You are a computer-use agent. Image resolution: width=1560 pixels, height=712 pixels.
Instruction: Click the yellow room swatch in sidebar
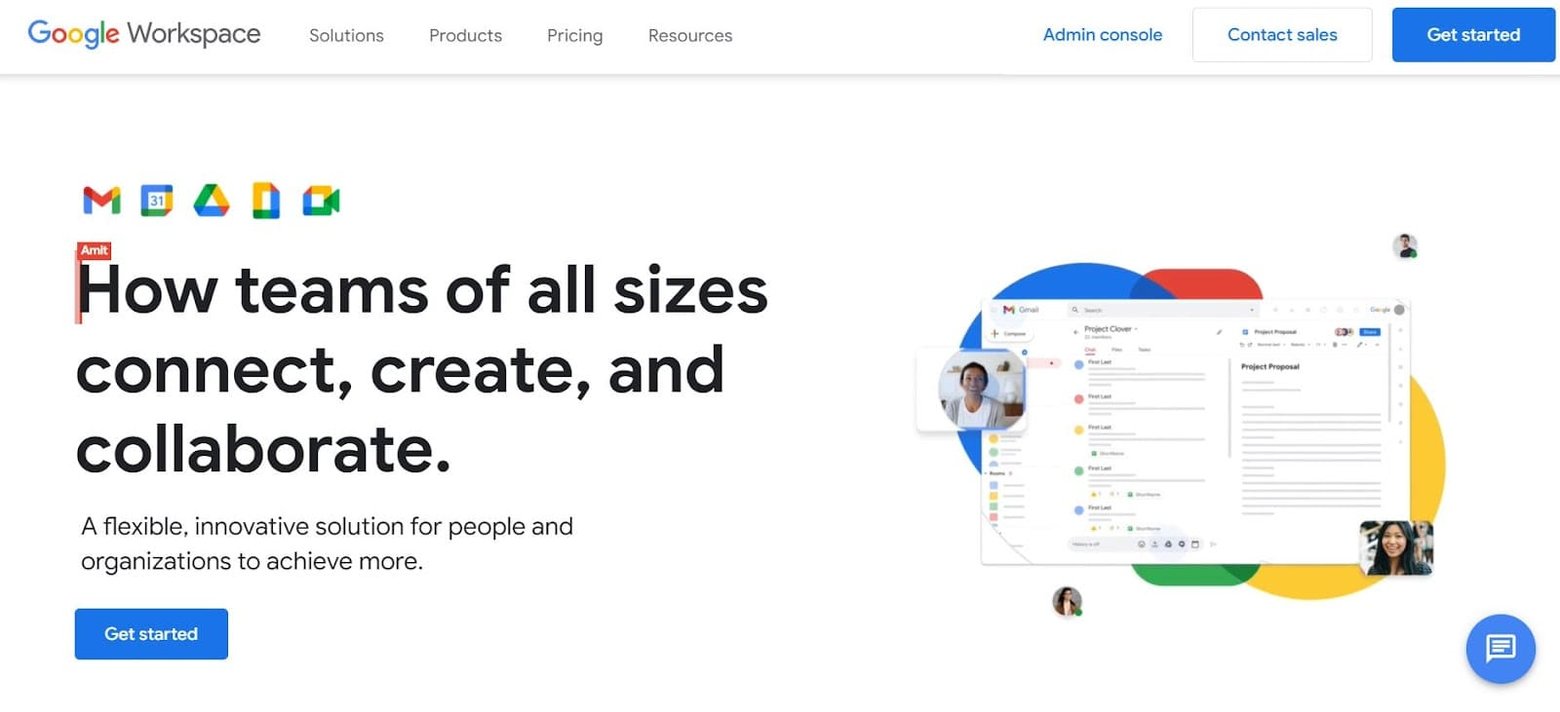coord(994,495)
